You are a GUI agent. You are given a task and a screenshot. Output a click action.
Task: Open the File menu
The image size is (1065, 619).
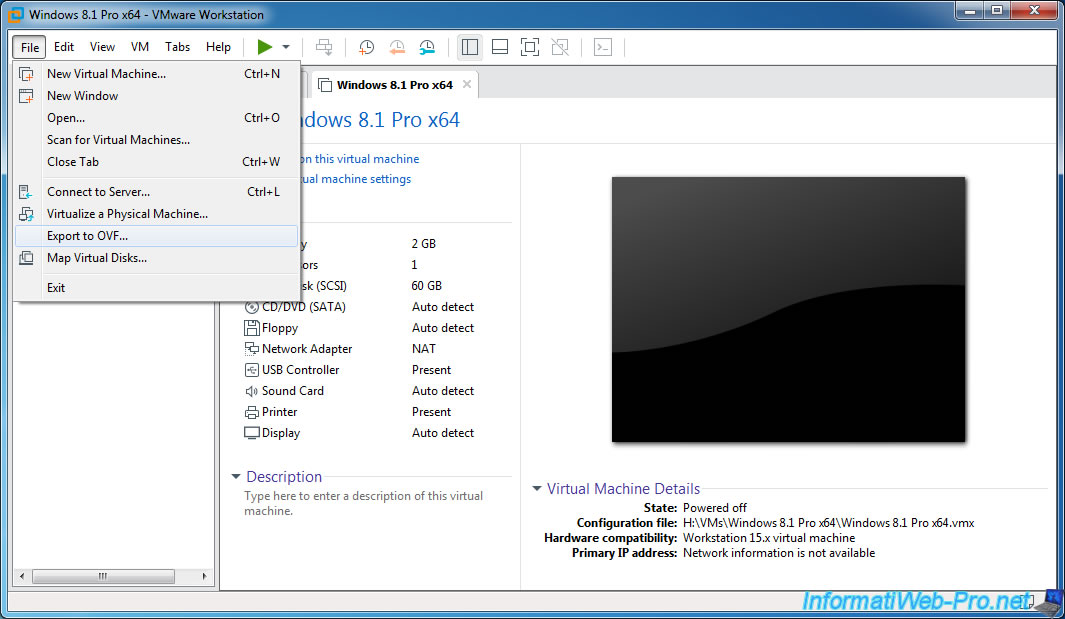point(30,47)
